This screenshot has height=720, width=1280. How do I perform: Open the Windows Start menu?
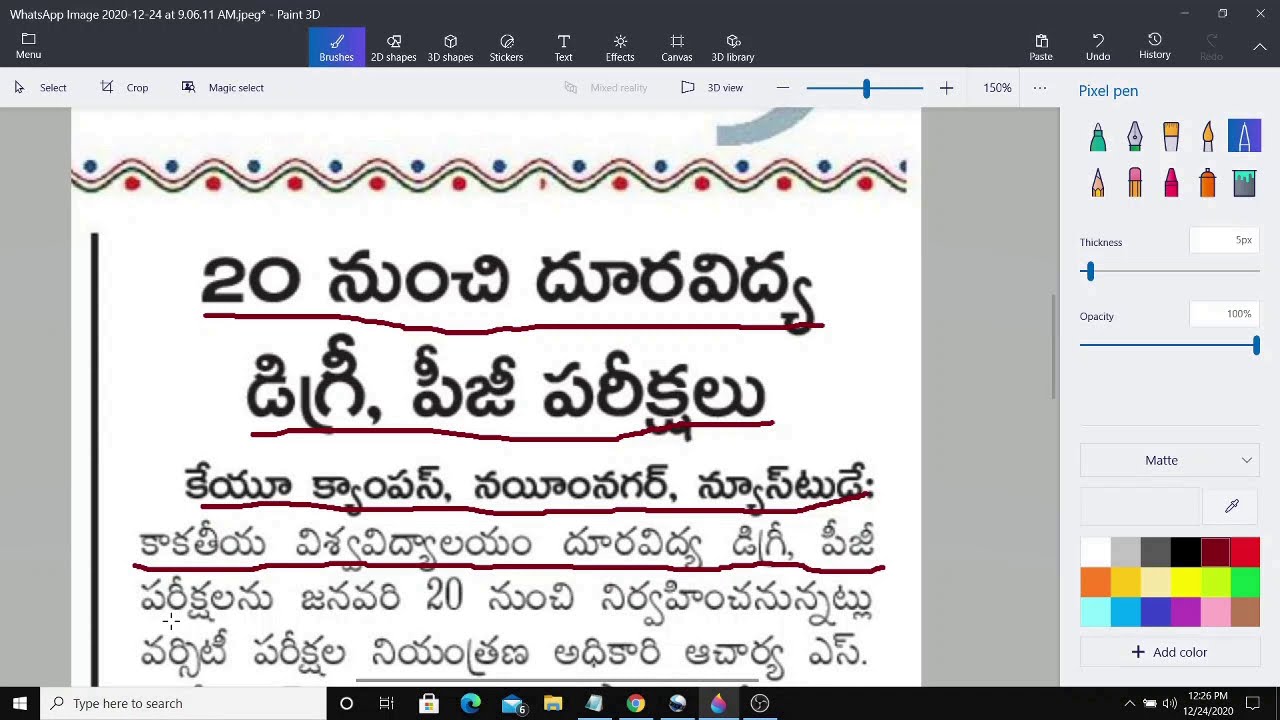click(x=20, y=704)
